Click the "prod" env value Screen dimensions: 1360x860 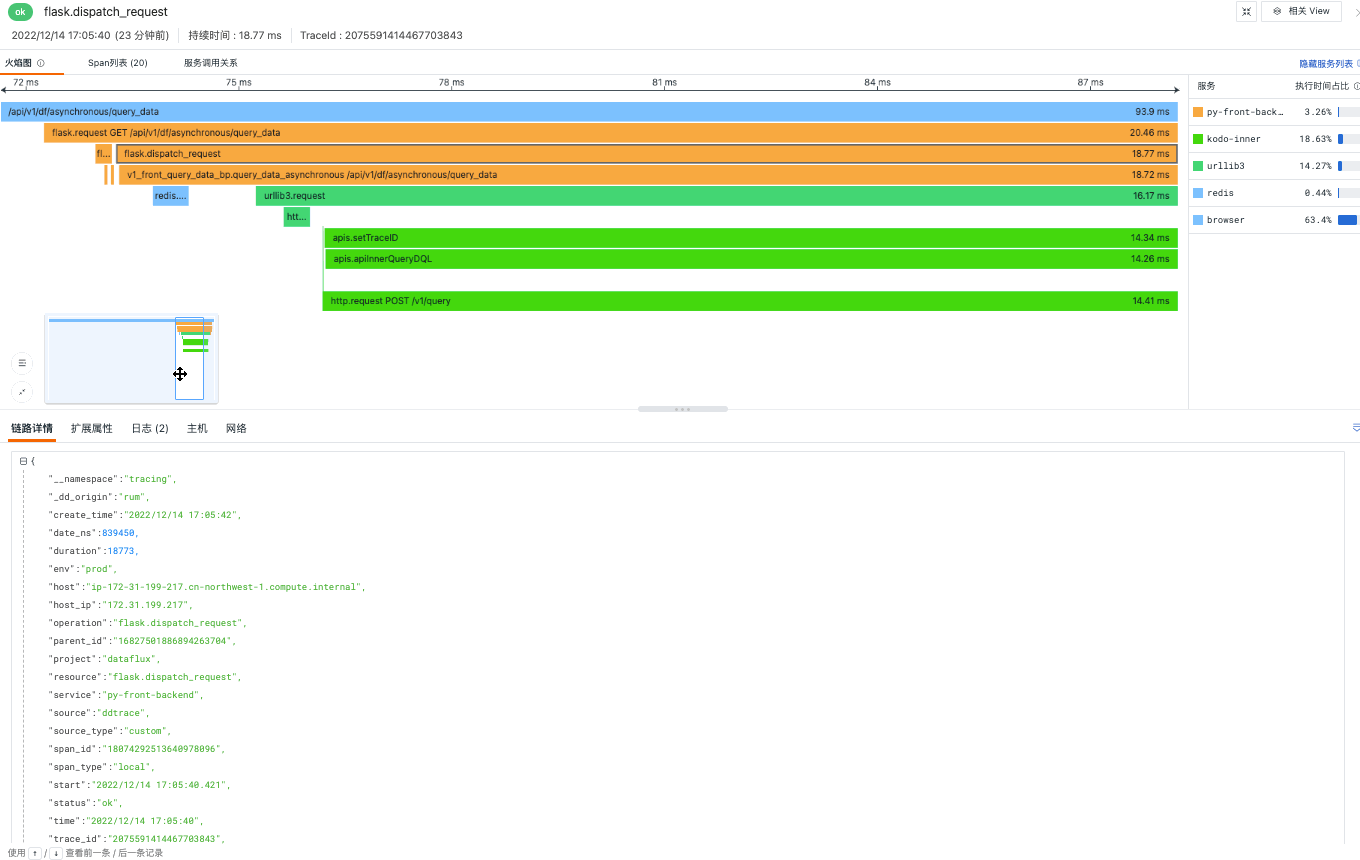tap(97, 569)
